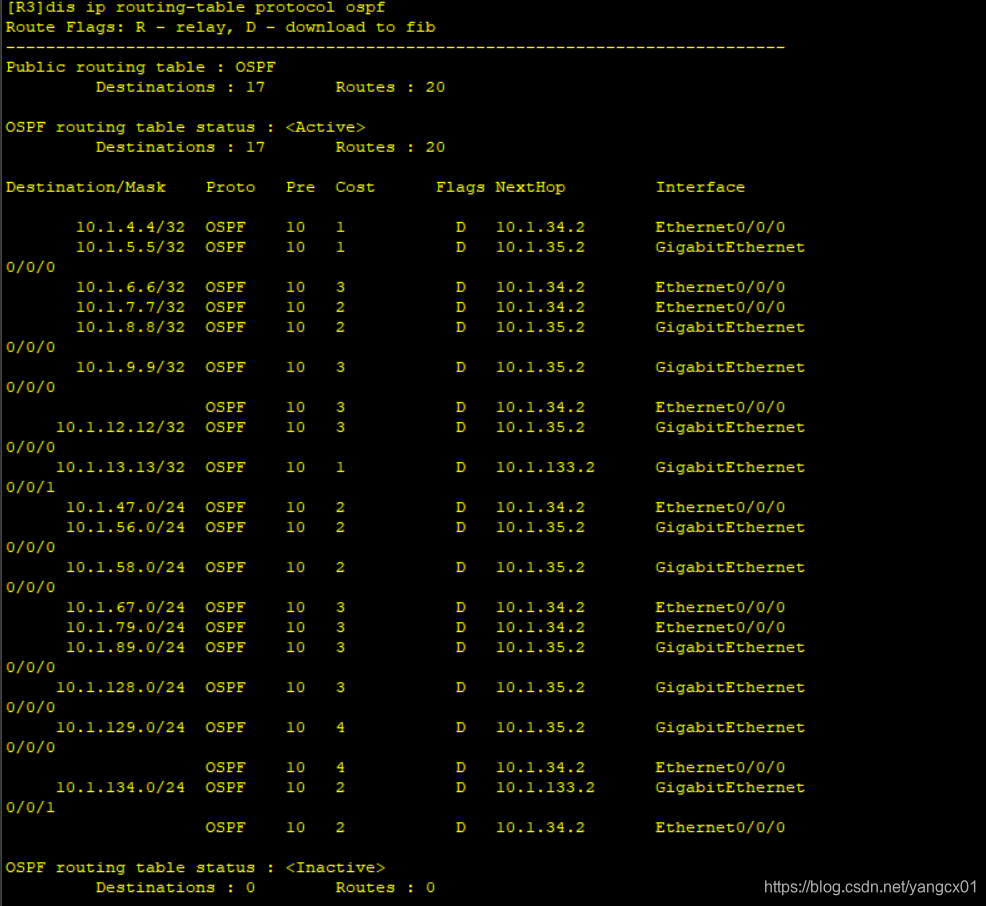This screenshot has width=986, height=906.
Task: Click the 'Proto' column header
Action: pos(230,187)
